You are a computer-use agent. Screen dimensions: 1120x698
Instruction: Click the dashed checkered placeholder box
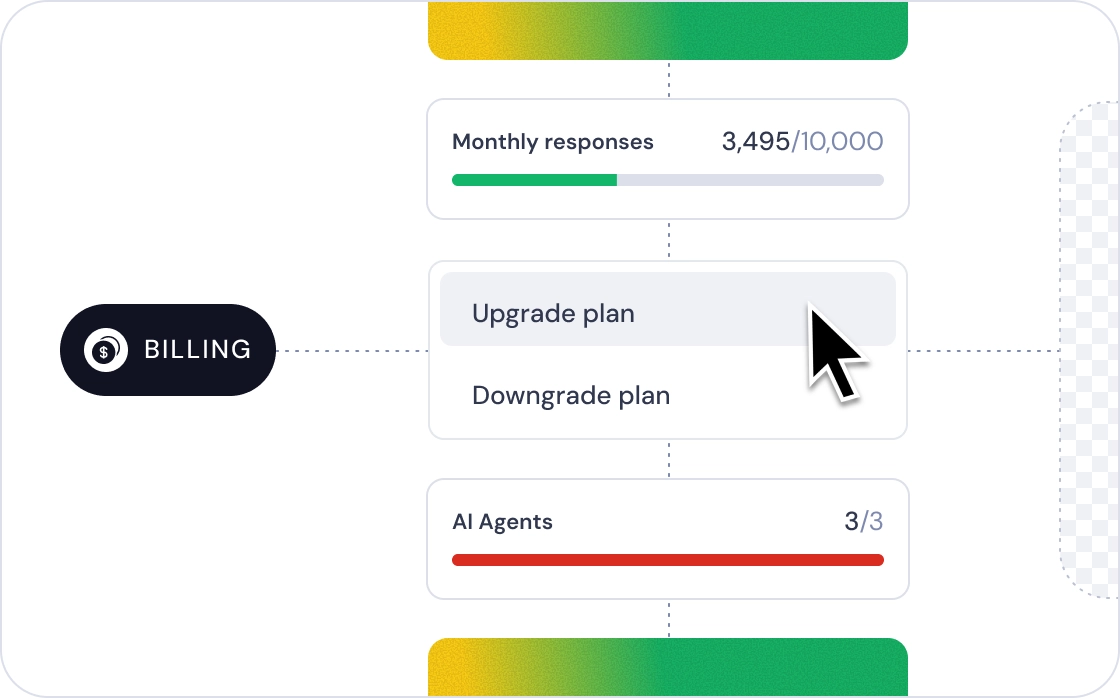coord(1090,350)
